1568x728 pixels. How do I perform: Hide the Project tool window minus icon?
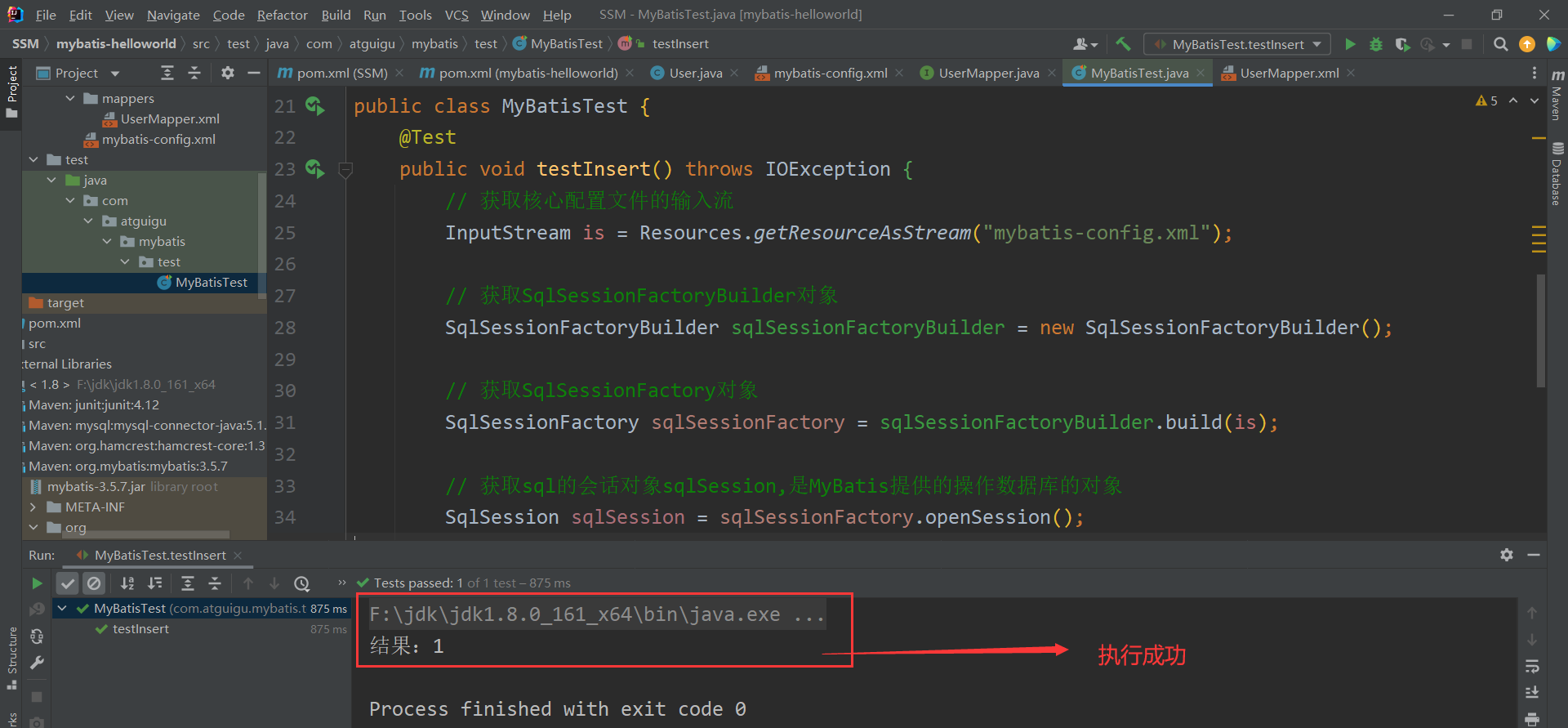click(254, 73)
